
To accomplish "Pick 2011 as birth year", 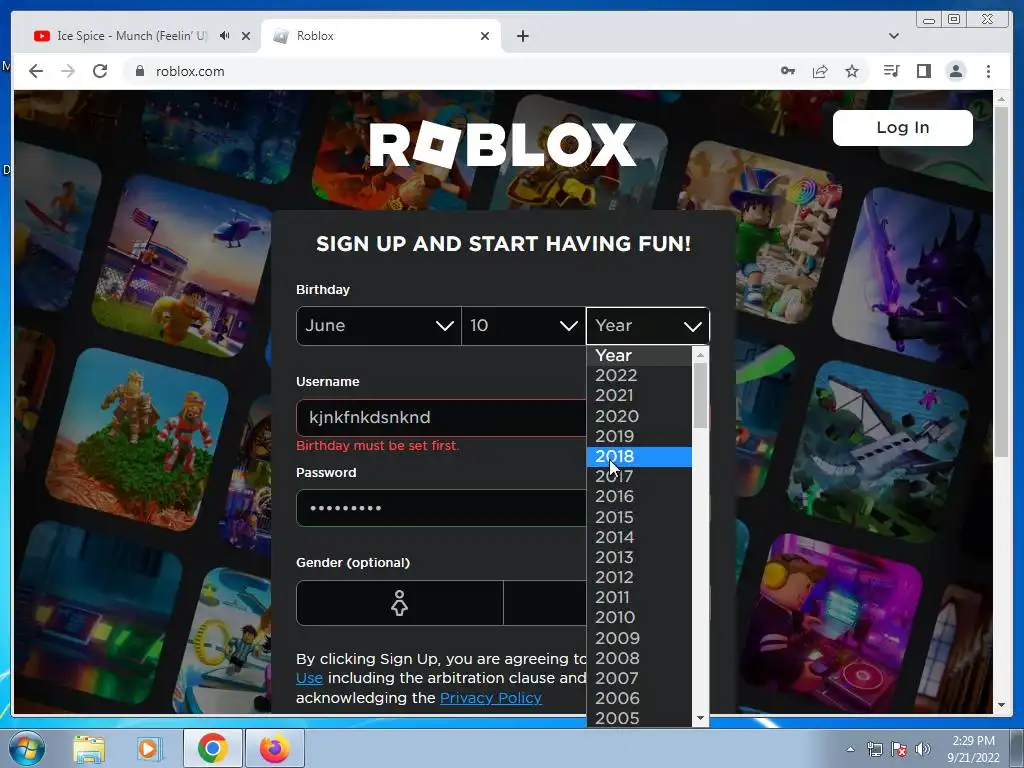I will pos(639,598).
